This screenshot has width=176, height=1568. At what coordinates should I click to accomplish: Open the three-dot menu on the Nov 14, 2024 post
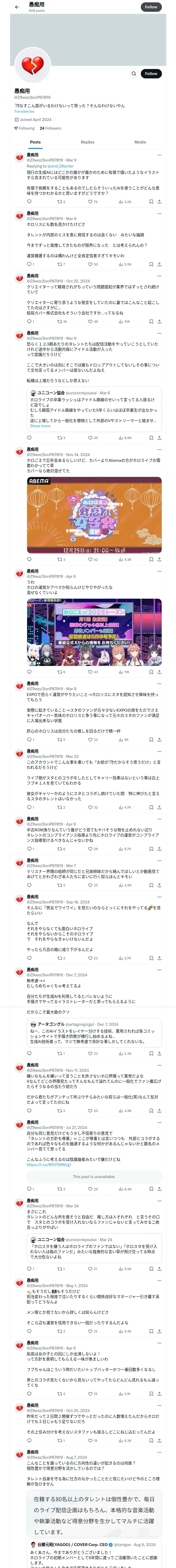click(159, 449)
